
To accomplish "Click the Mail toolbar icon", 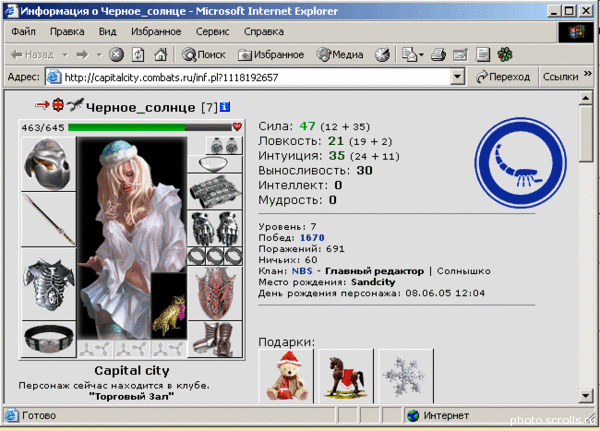I will [409, 55].
